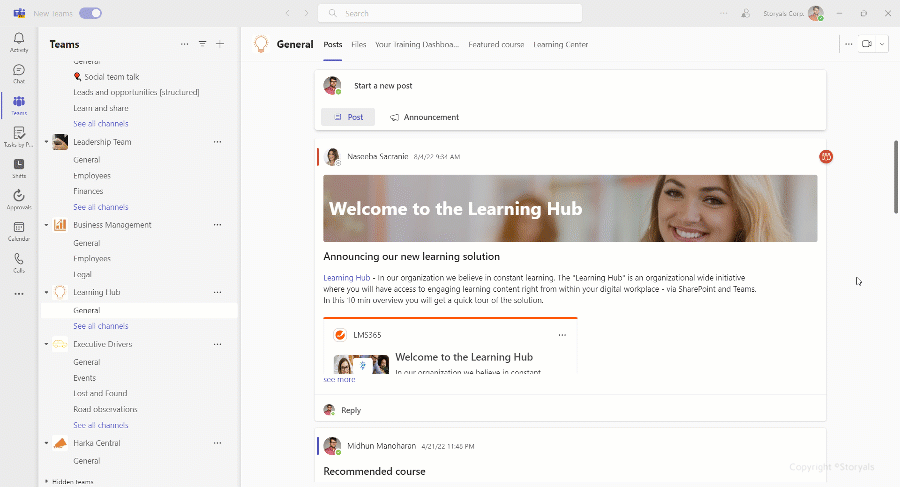Click the posts vertical scrollbar

pyautogui.click(x=895, y=176)
